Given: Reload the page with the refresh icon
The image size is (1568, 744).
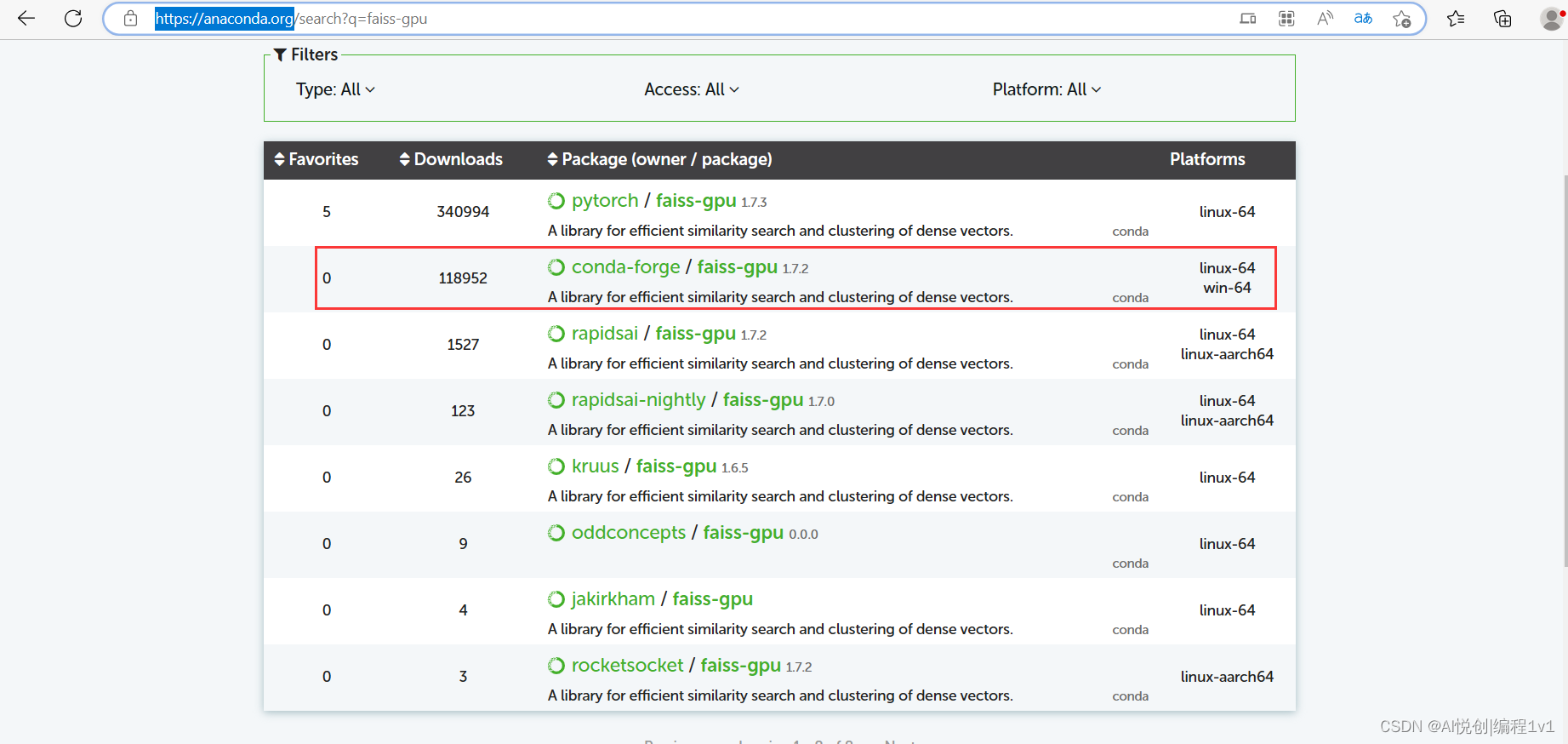Looking at the screenshot, I should [73, 18].
